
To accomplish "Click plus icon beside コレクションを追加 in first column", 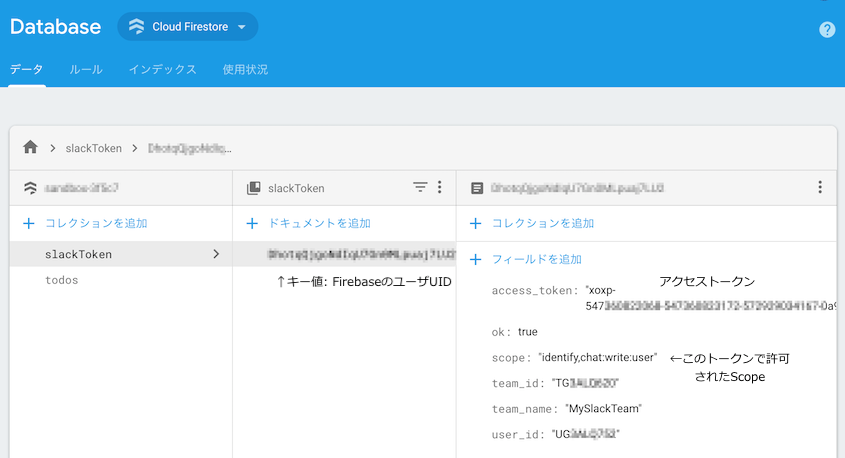I will coord(29,223).
